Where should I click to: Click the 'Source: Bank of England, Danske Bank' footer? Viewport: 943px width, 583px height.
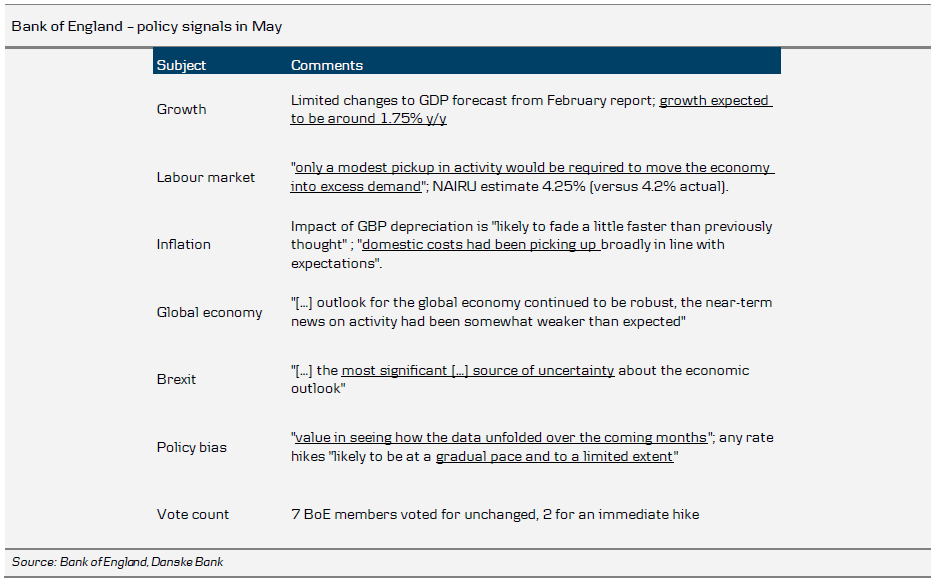point(118,562)
